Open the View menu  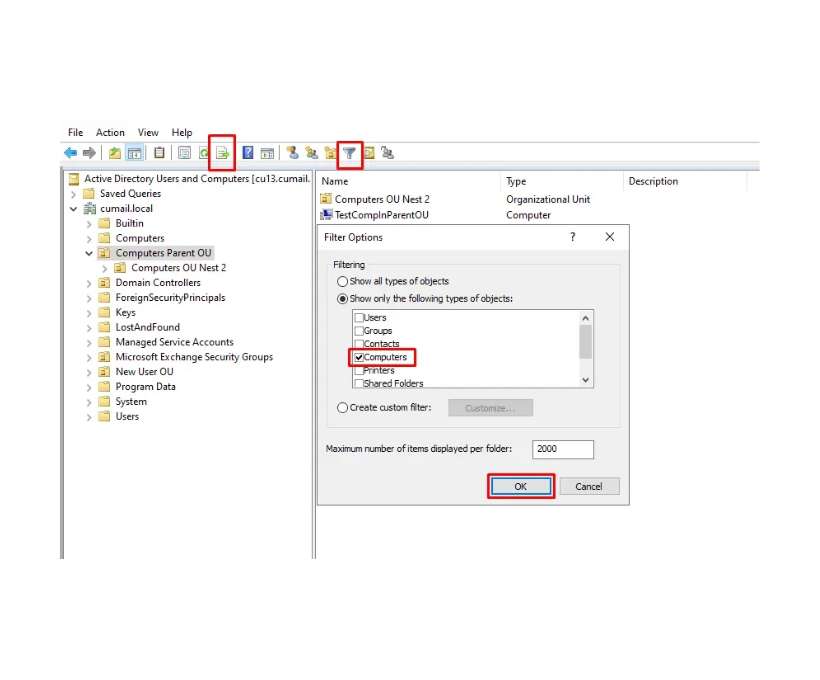pyautogui.click(x=148, y=132)
